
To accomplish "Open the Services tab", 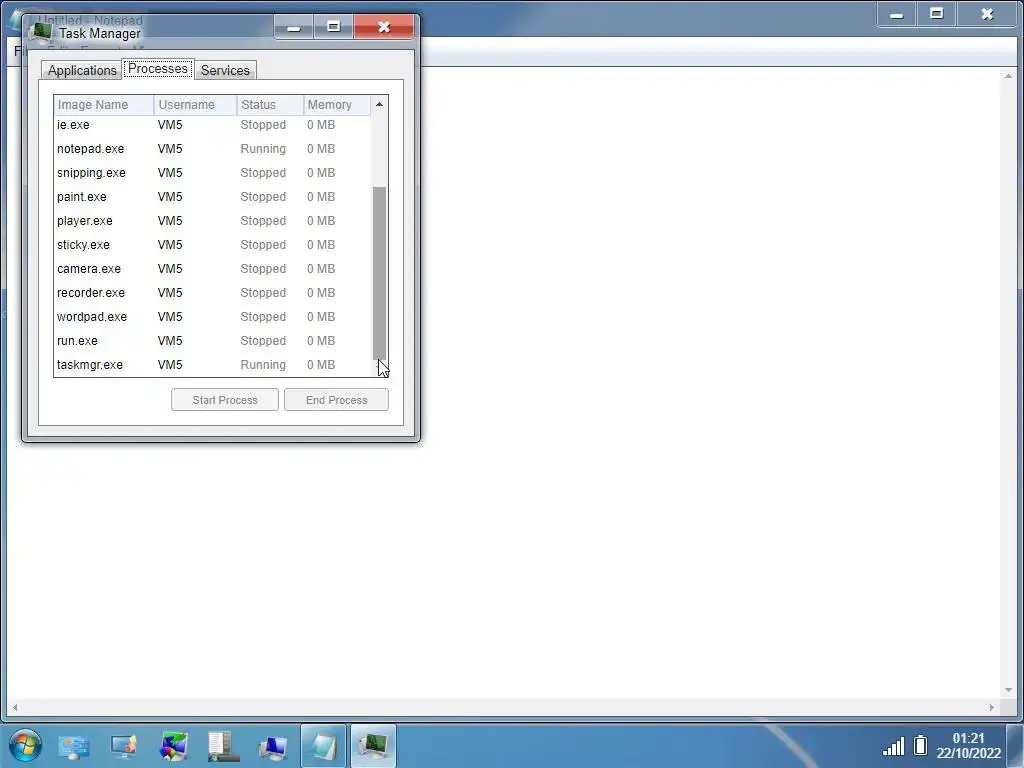I will 225,70.
